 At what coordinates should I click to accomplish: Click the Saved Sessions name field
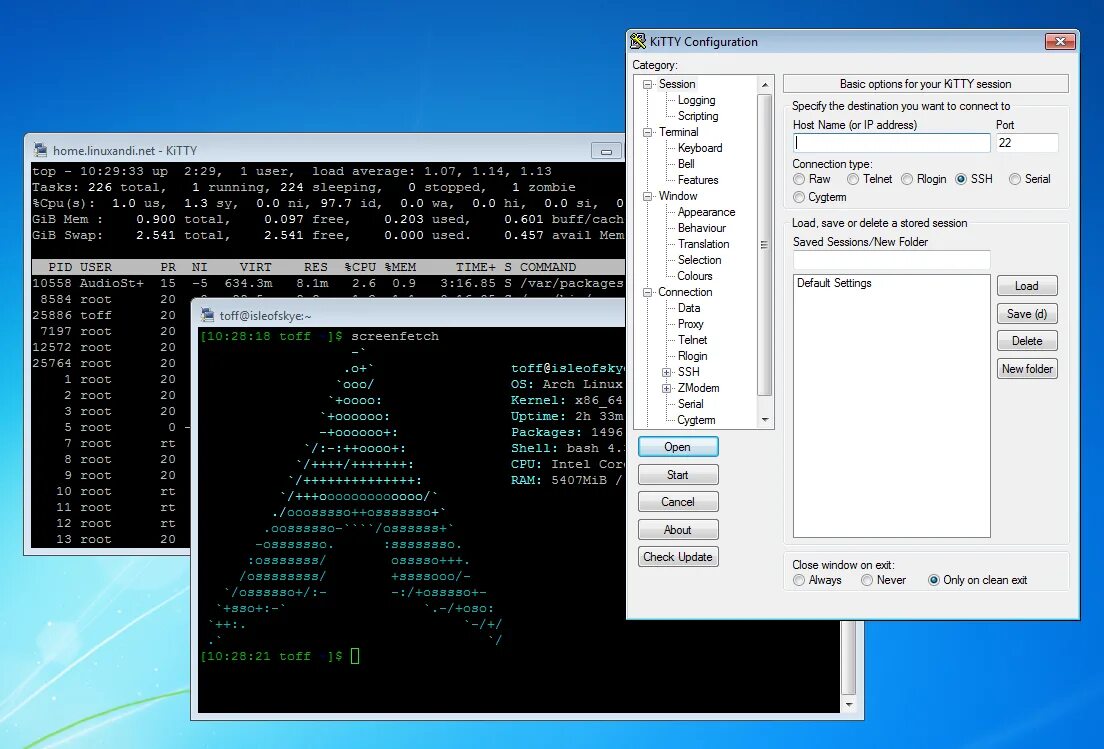tap(891, 260)
